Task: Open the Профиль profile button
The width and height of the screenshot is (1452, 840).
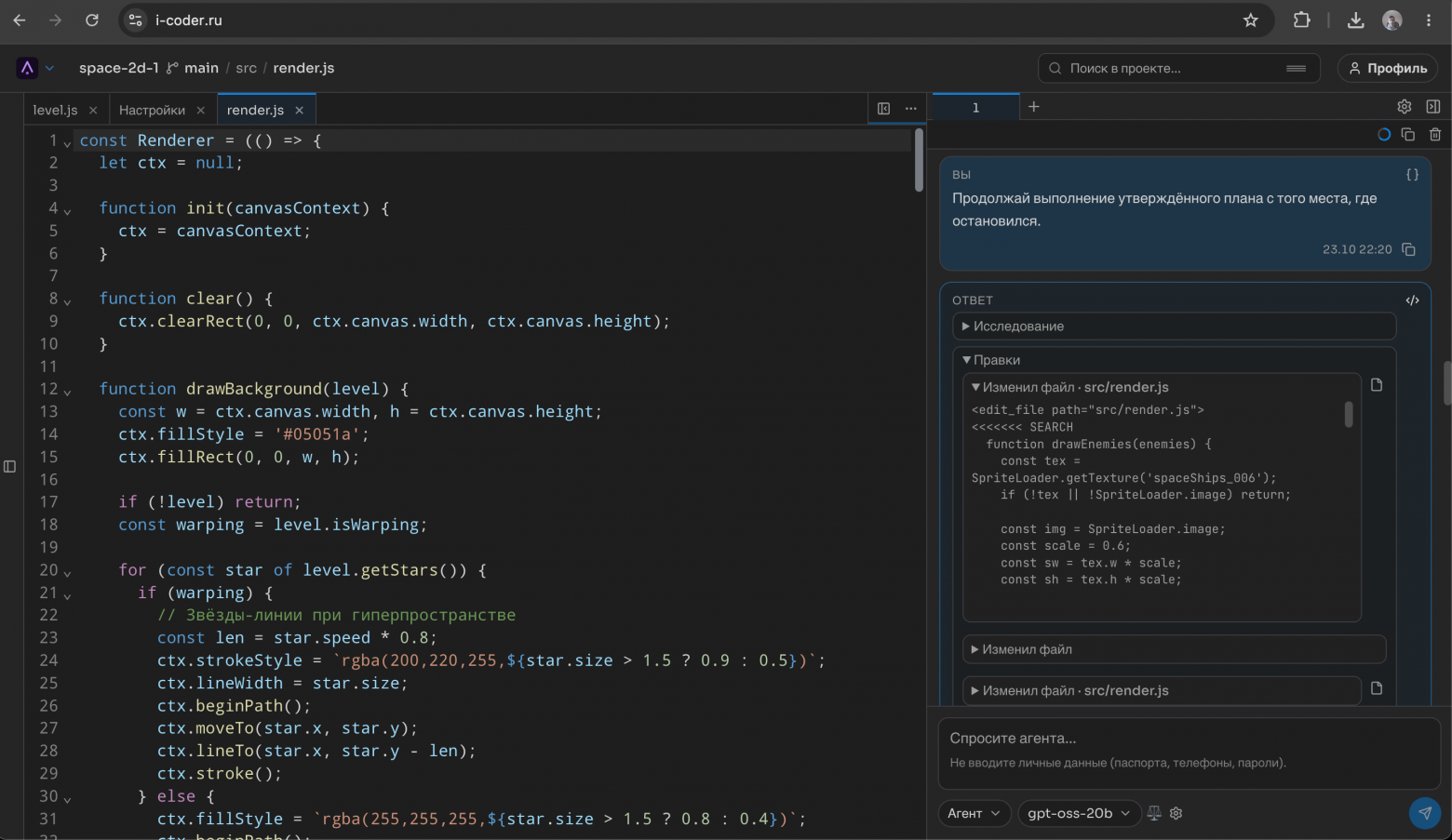Action: (1388, 68)
